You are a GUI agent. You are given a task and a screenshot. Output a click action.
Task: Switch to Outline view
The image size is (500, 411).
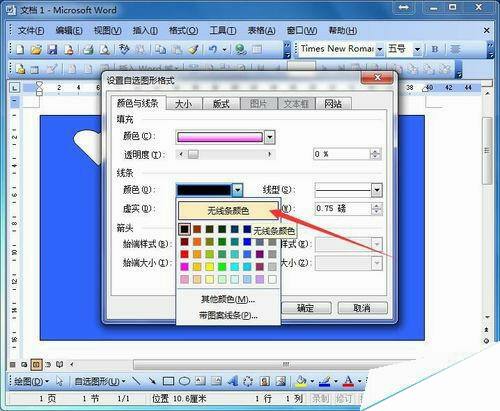48,364
